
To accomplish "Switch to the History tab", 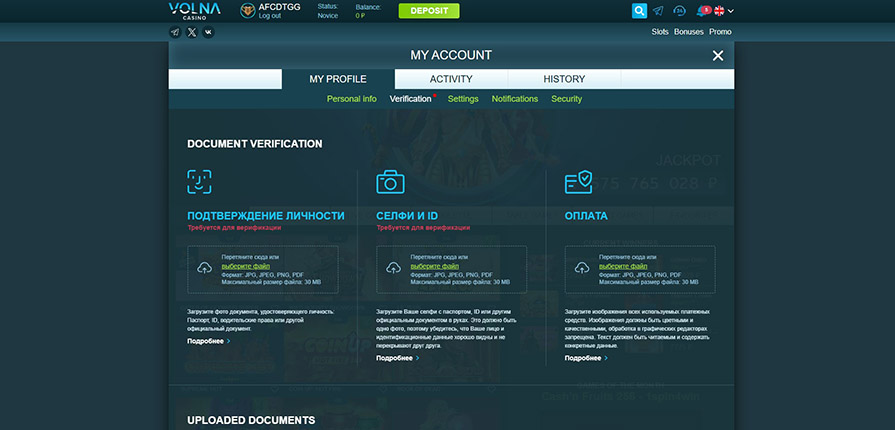I will 564,79.
